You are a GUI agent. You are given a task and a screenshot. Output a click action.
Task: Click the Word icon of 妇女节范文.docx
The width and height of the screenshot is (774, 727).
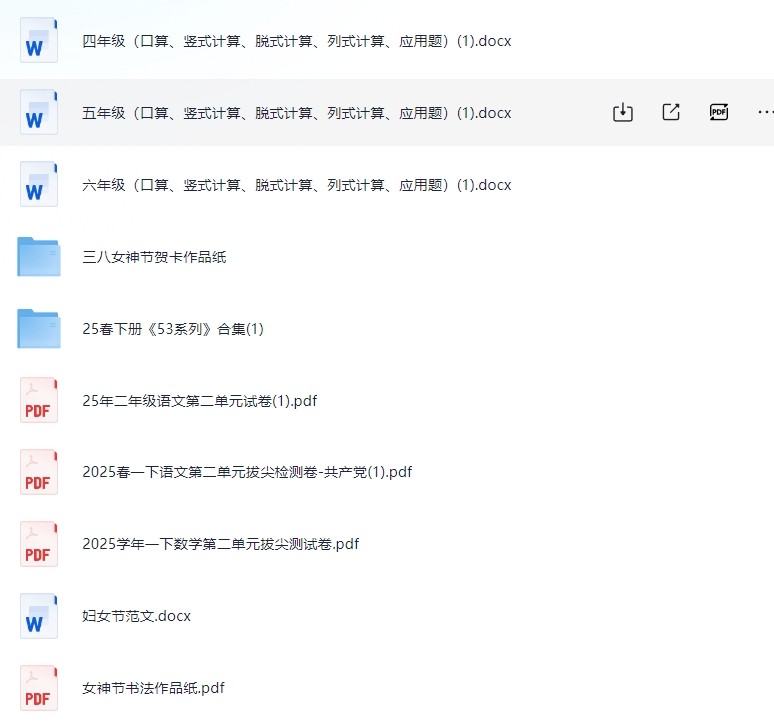[x=39, y=616]
